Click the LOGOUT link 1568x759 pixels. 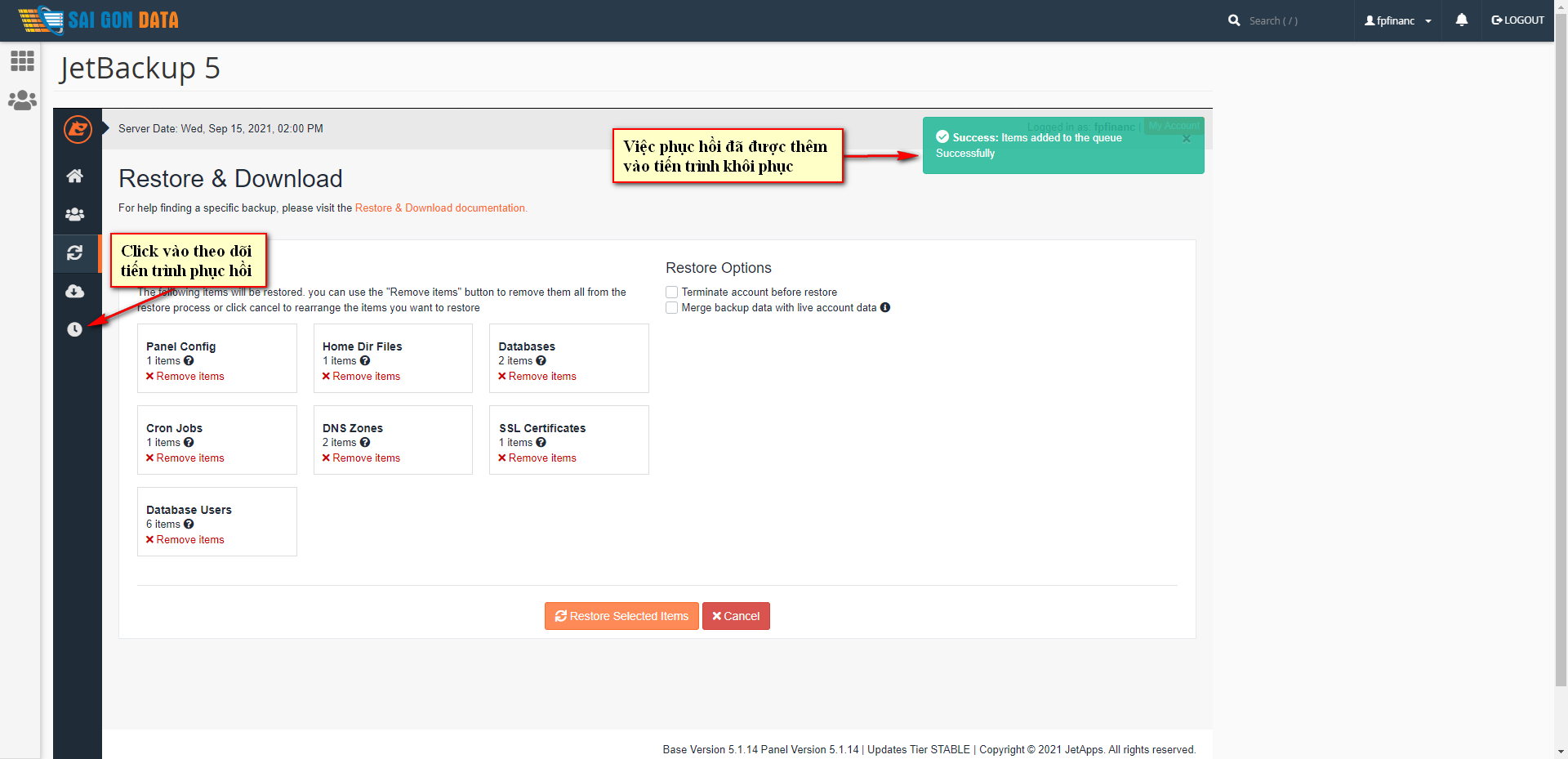tap(1517, 20)
